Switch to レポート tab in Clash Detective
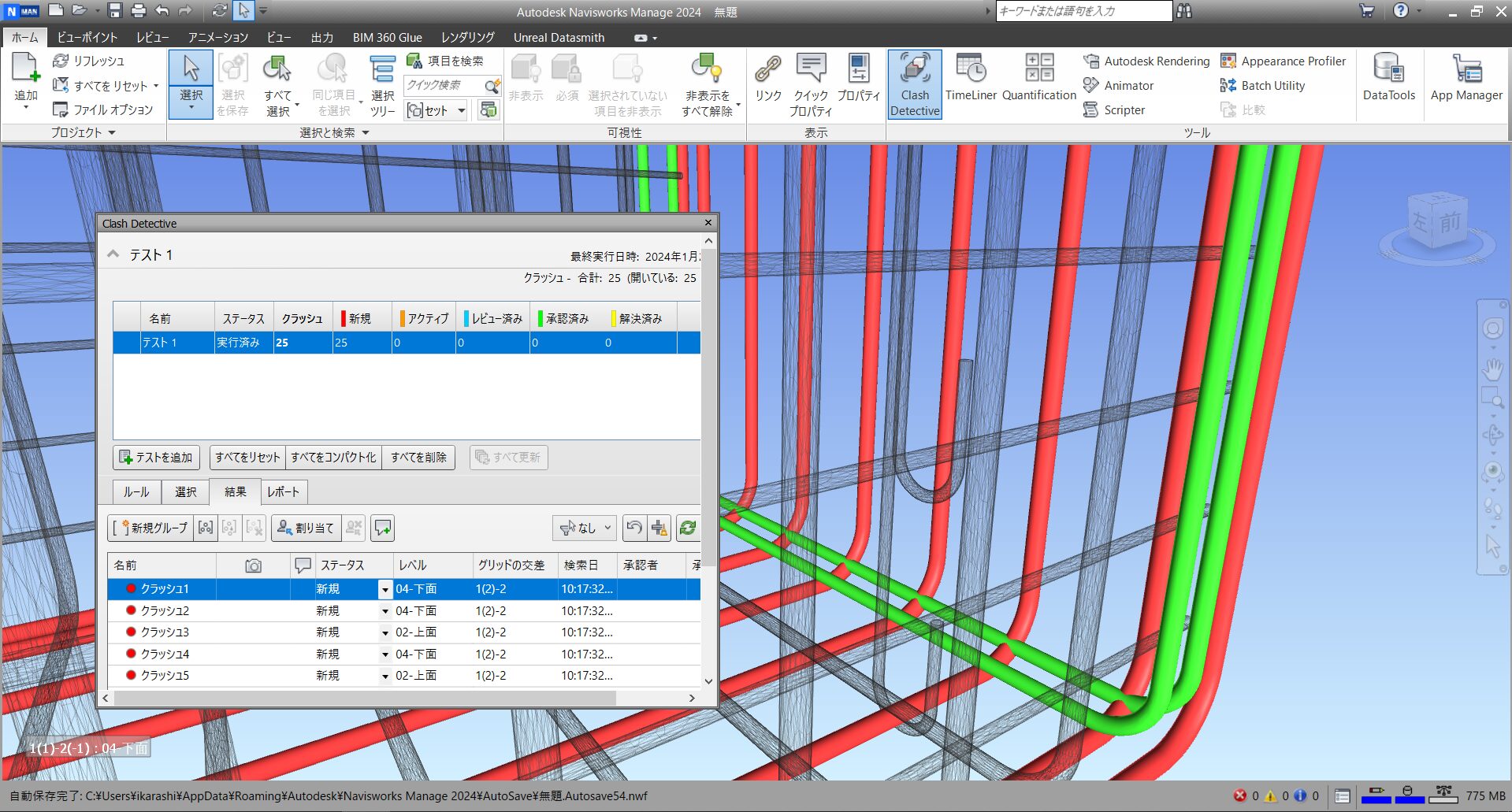This screenshot has height=812, width=1512. pyautogui.click(x=283, y=491)
